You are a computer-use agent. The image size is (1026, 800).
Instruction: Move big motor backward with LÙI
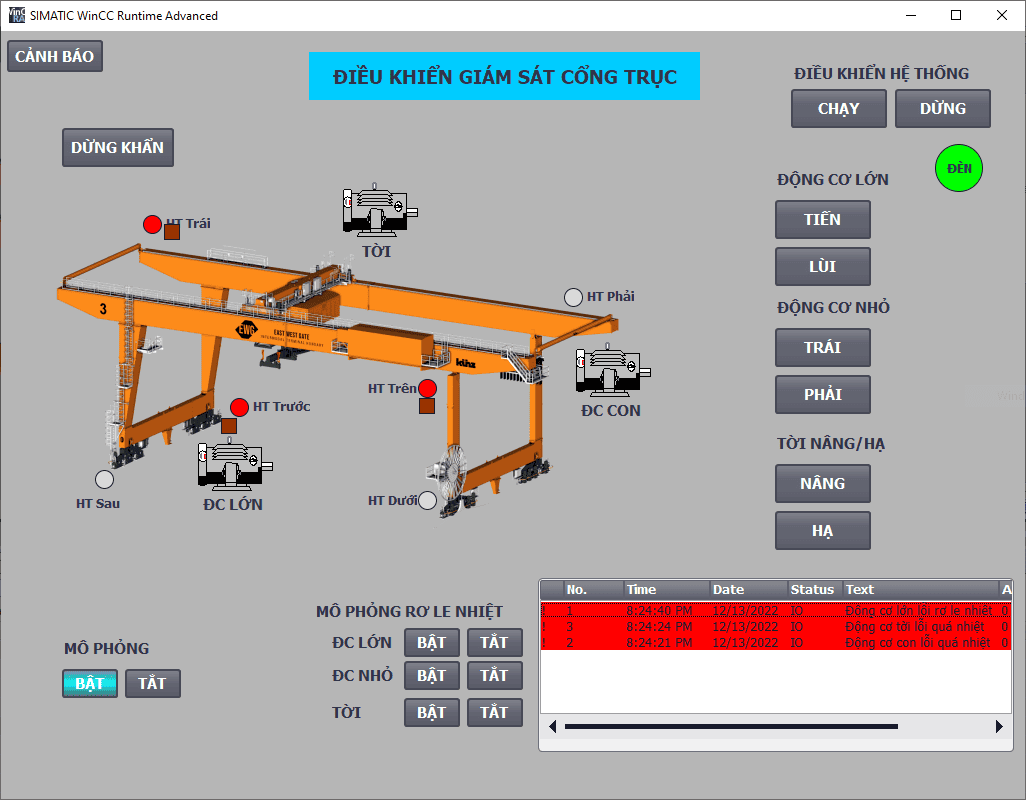click(x=823, y=267)
